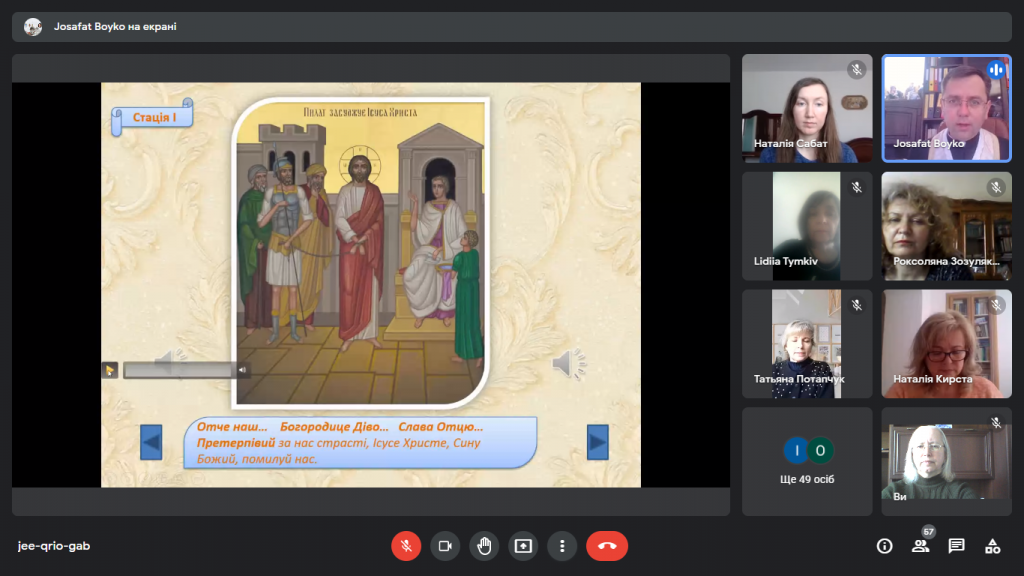The width and height of the screenshot is (1024, 576).
Task: Select Lidiia Tymkiv's video tile
Action: [x=807, y=226]
